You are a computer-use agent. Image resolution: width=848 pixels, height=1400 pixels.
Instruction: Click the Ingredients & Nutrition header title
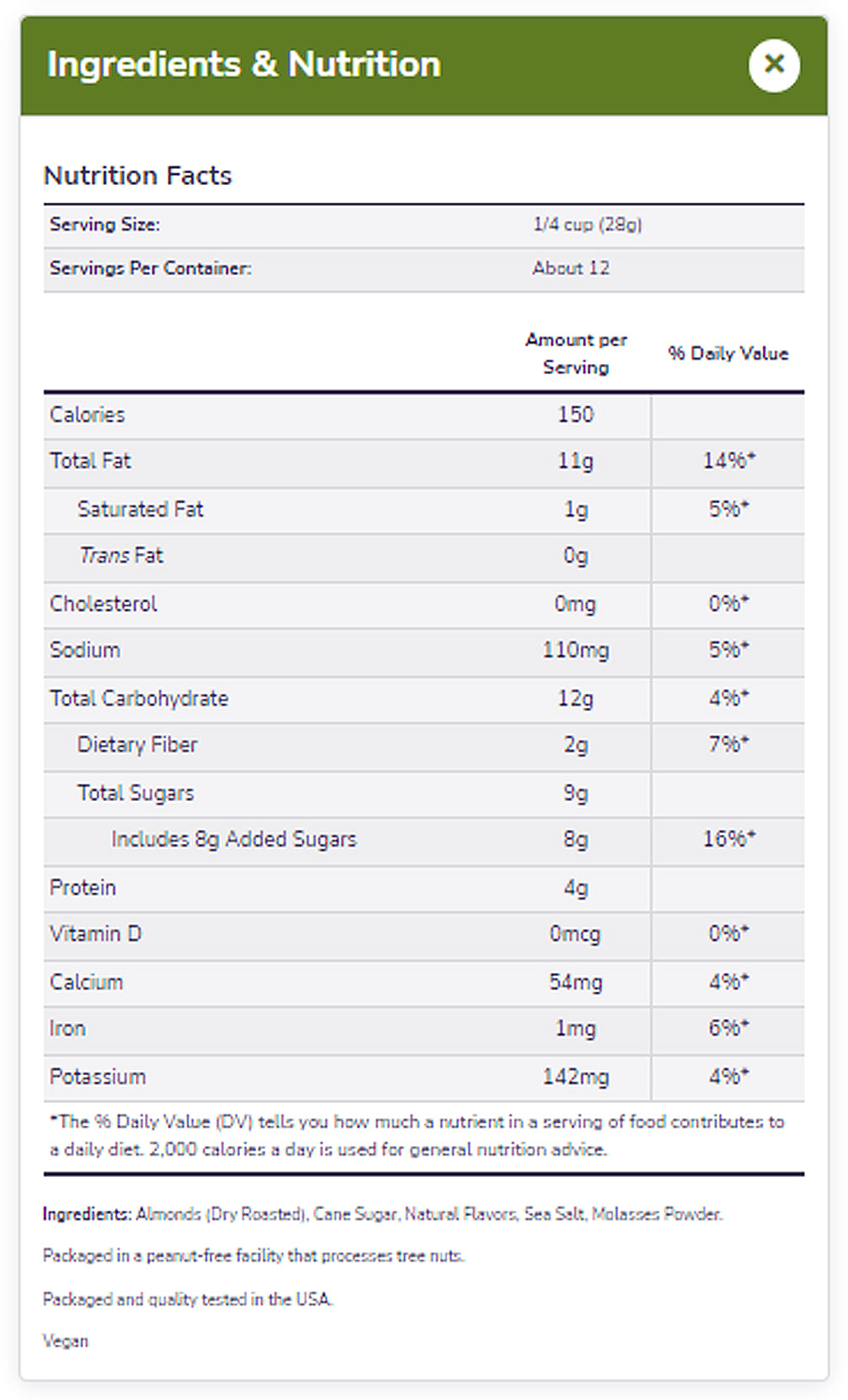click(244, 64)
